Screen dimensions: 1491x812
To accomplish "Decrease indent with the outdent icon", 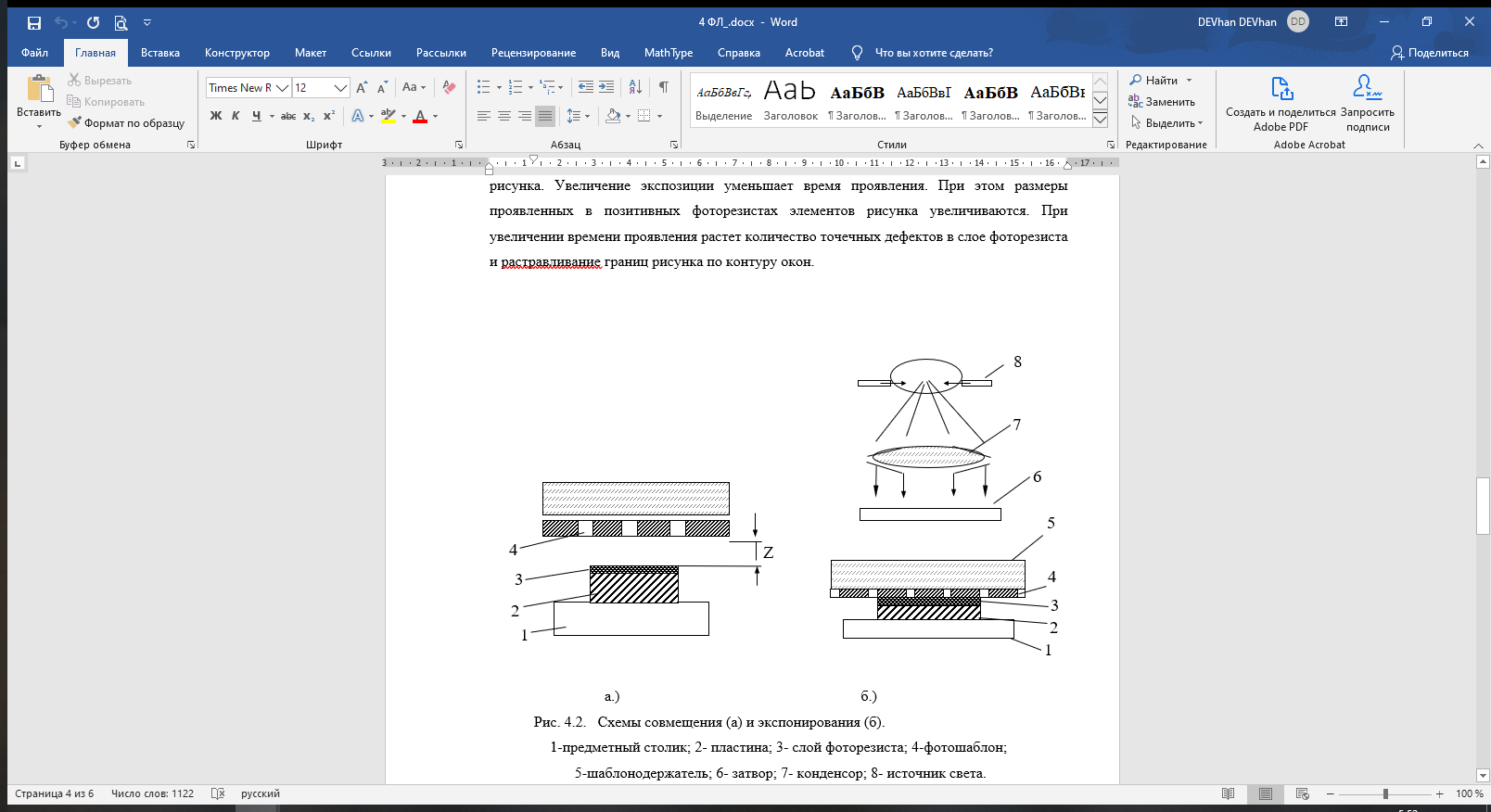I will 586,87.
